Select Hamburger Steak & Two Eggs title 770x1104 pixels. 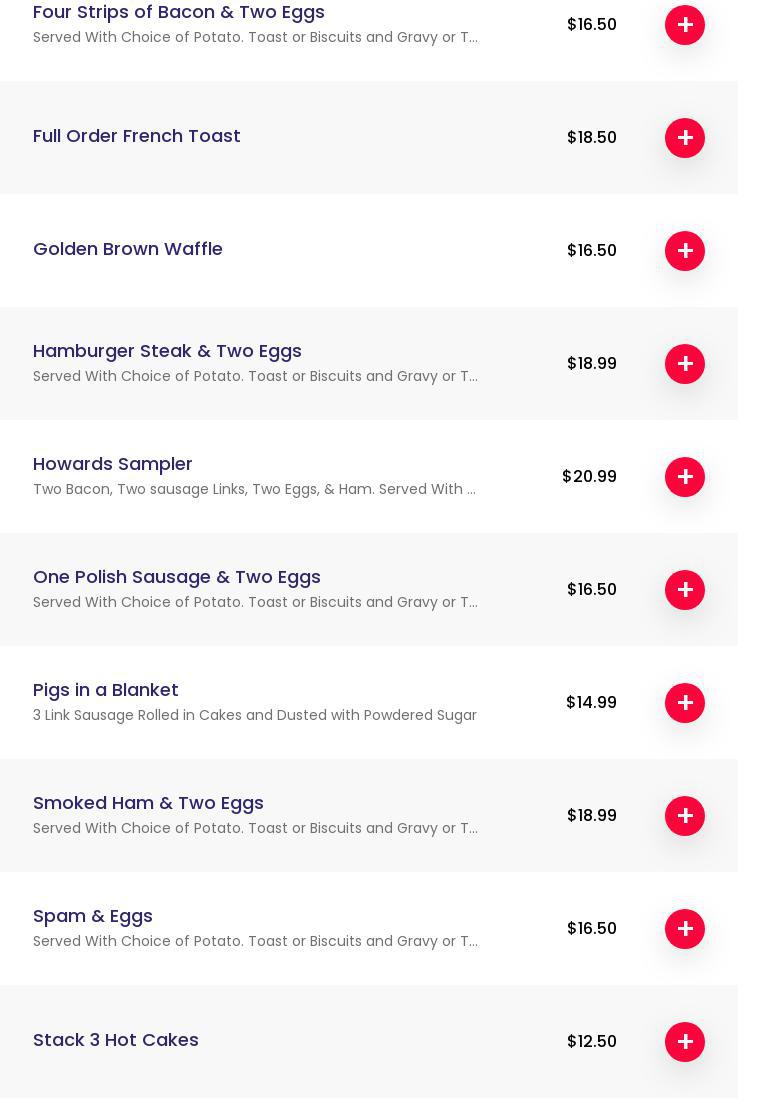pyautogui.click(x=167, y=351)
